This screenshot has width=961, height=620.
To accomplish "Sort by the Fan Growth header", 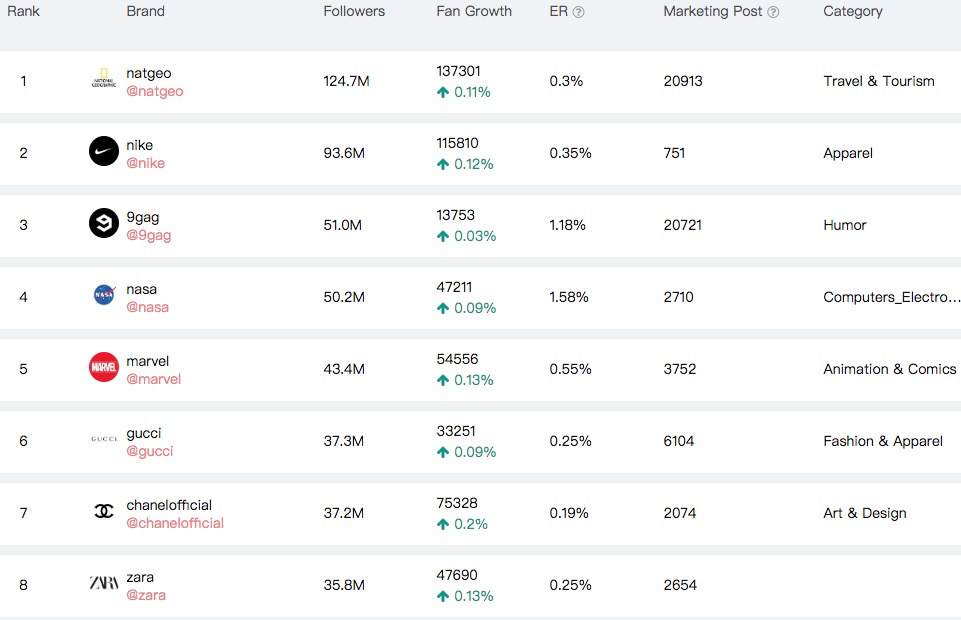I will [474, 12].
